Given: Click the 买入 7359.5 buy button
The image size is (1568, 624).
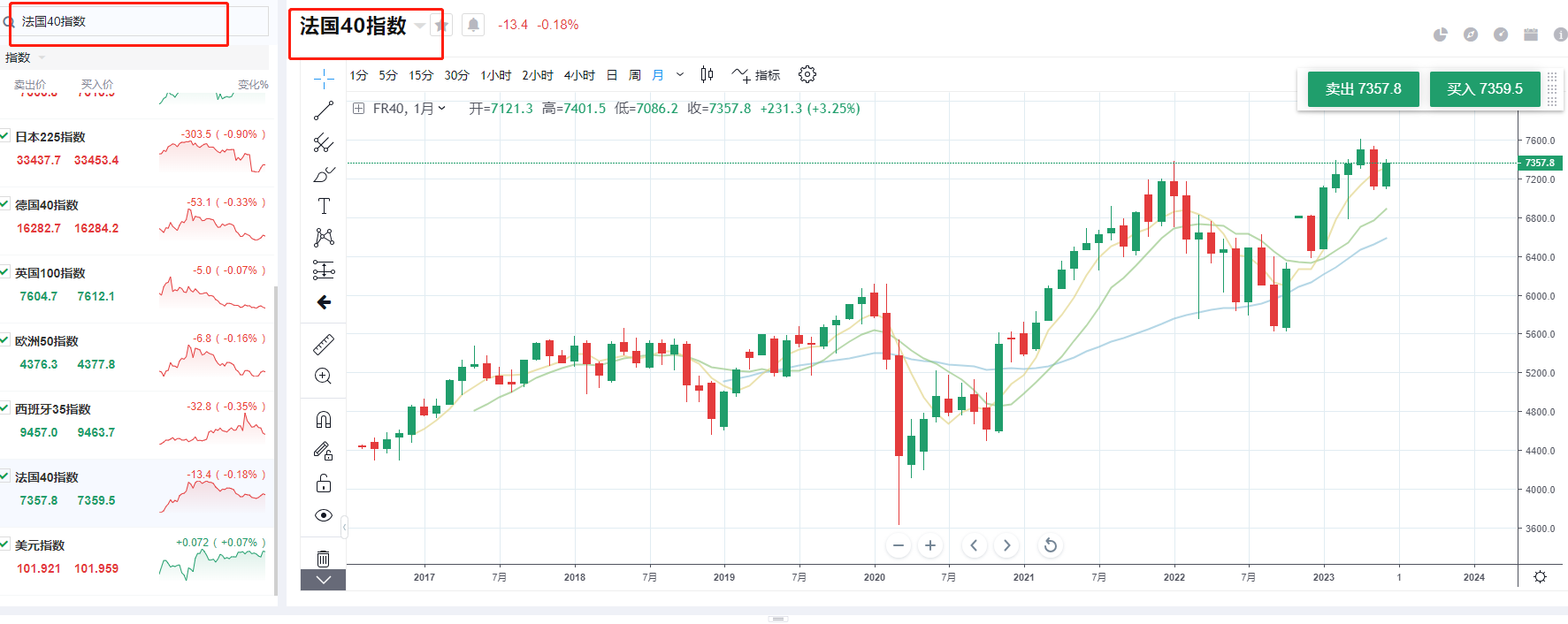Looking at the screenshot, I should point(1484,89).
